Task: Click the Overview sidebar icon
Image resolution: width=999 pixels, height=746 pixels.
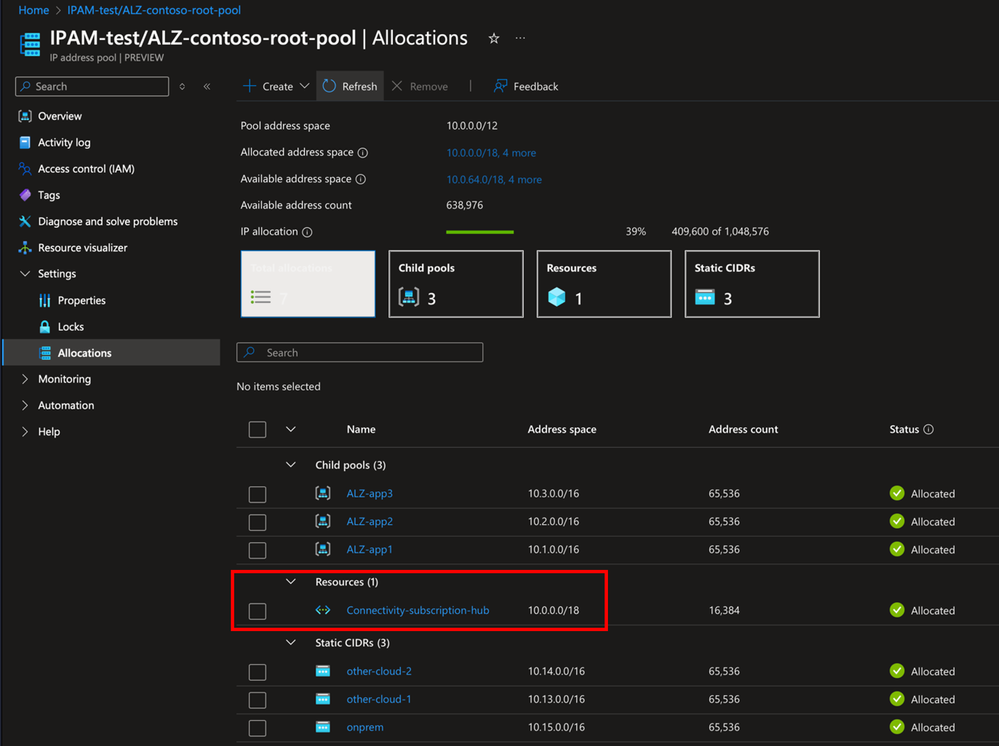Action: pyautogui.click(x=25, y=116)
